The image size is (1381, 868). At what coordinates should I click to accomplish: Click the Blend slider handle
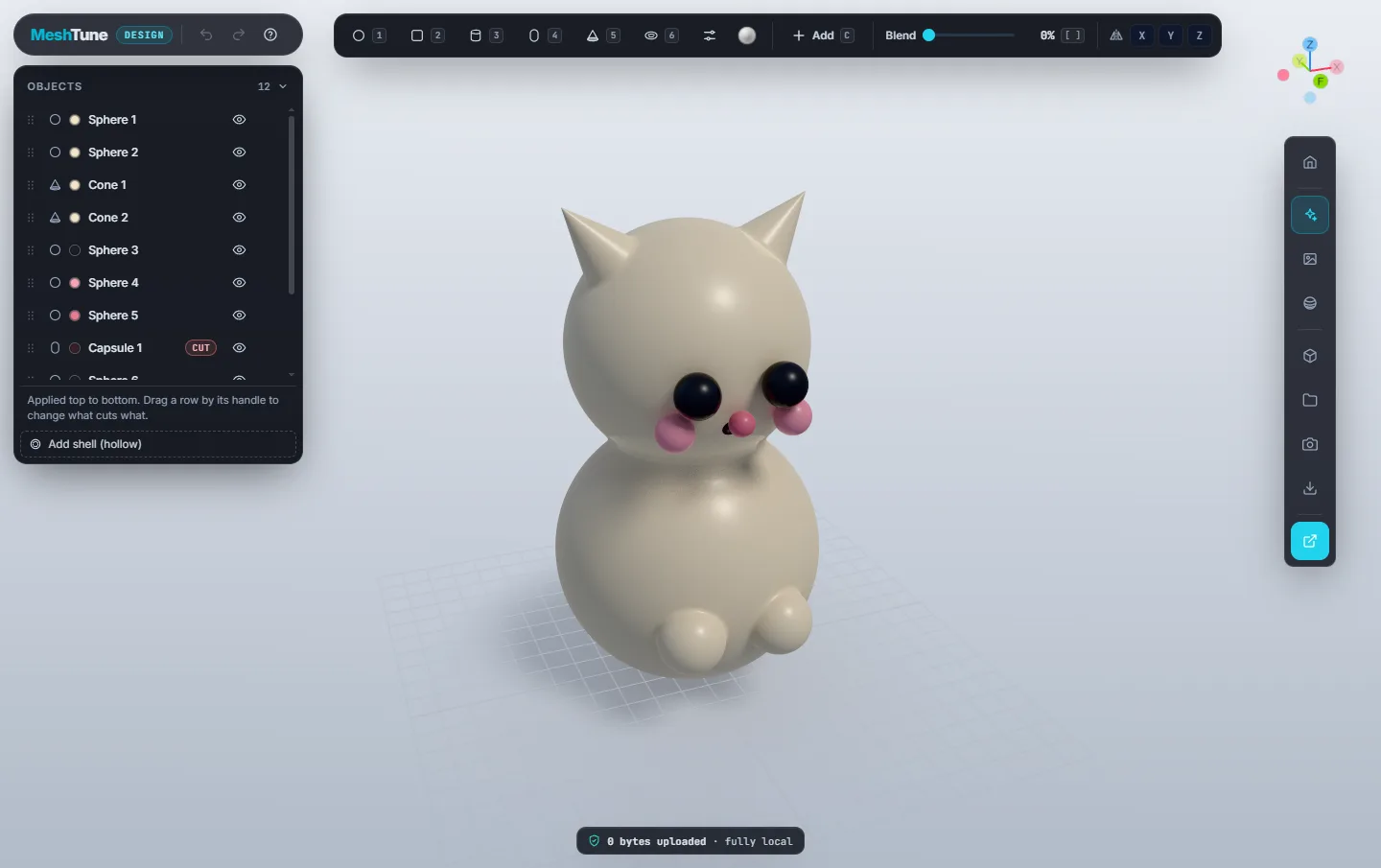coord(928,35)
